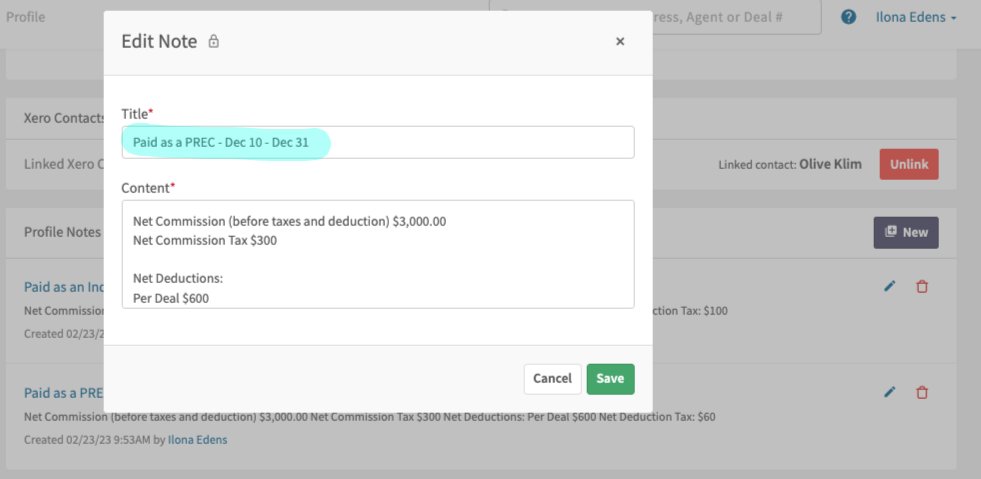Click trash delete icon for 'Paid as an Ind' note
This screenshot has height=479, width=981.
[x=922, y=287]
